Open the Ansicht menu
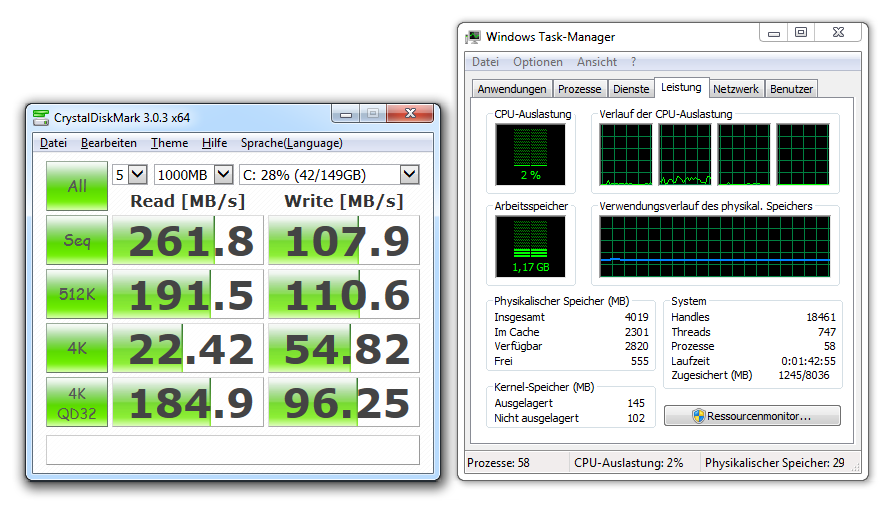The image size is (894, 531). [x=596, y=62]
